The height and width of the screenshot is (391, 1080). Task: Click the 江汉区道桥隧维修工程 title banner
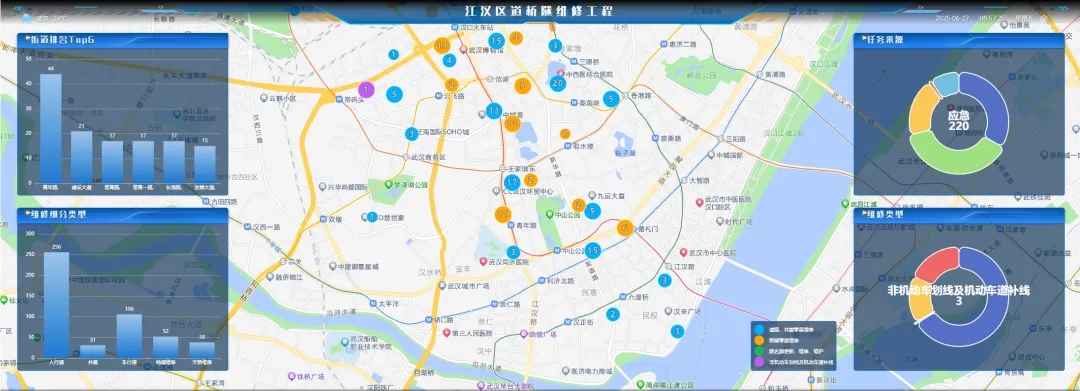pyautogui.click(x=539, y=12)
